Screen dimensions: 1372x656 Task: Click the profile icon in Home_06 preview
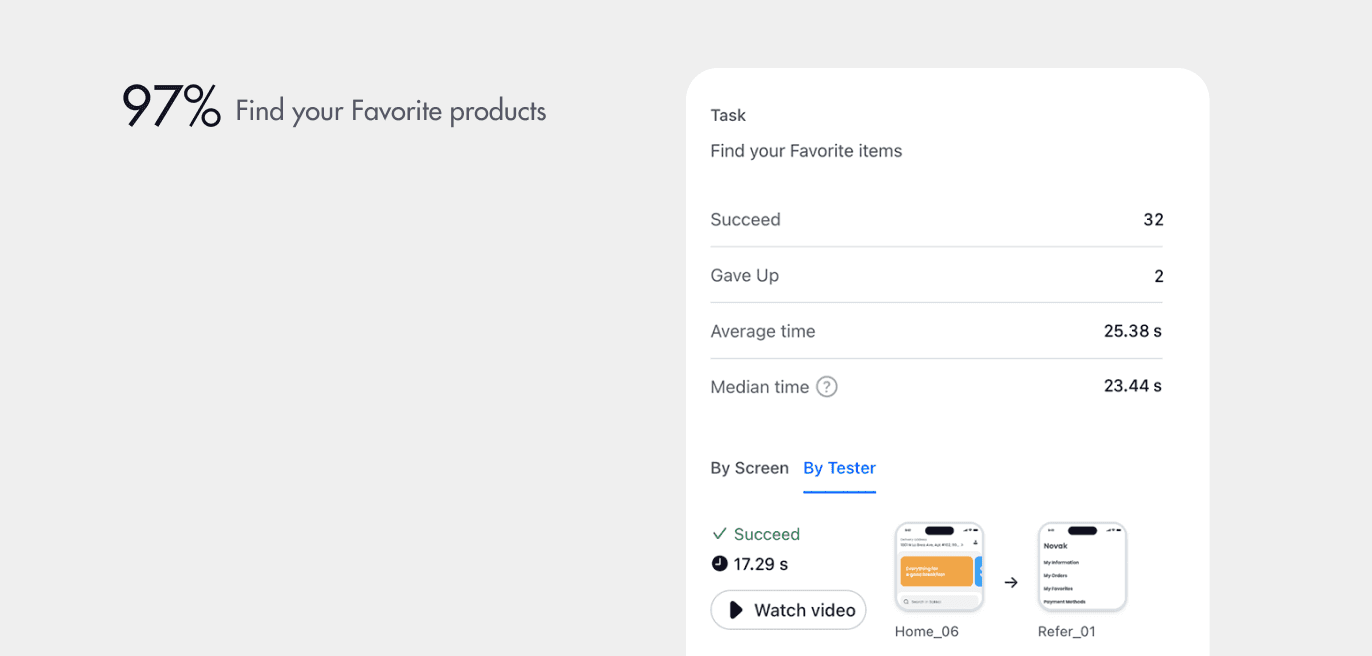(x=975, y=543)
